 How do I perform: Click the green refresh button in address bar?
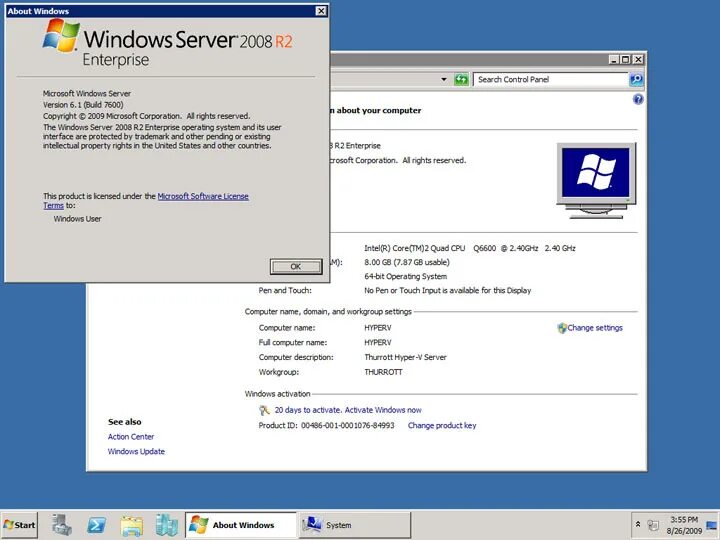point(461,79)
